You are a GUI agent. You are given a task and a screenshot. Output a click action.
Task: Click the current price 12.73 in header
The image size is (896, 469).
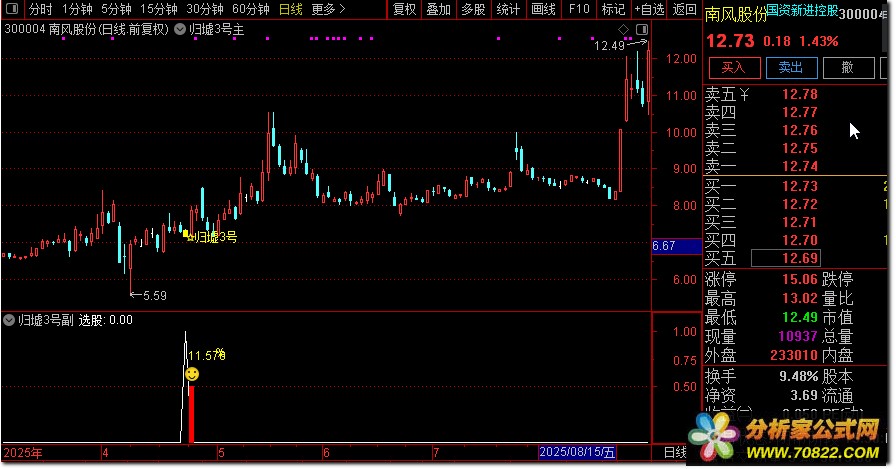coord(730,41)
